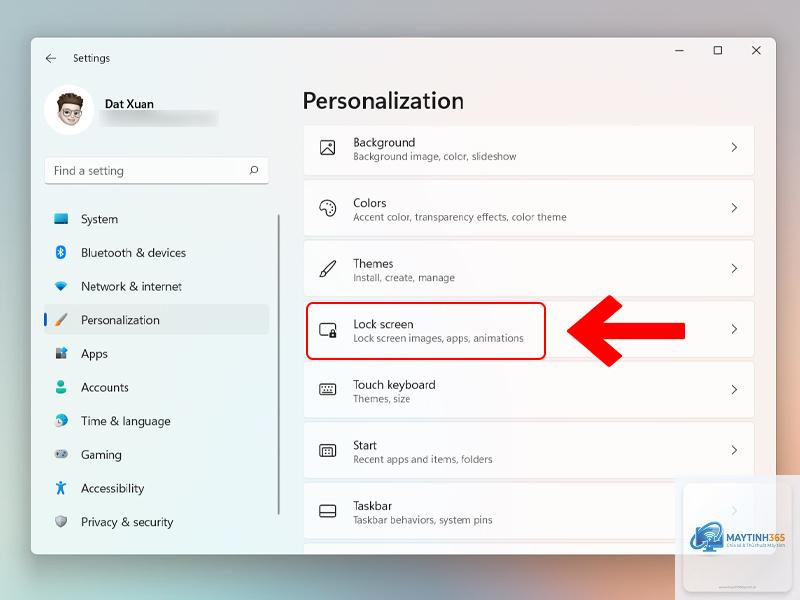This screenshot has height=600, width=800.
Task: Click 'Accent color, transparency effects, color theme' text
Action: pyautogui.click(x=460, y=217)
